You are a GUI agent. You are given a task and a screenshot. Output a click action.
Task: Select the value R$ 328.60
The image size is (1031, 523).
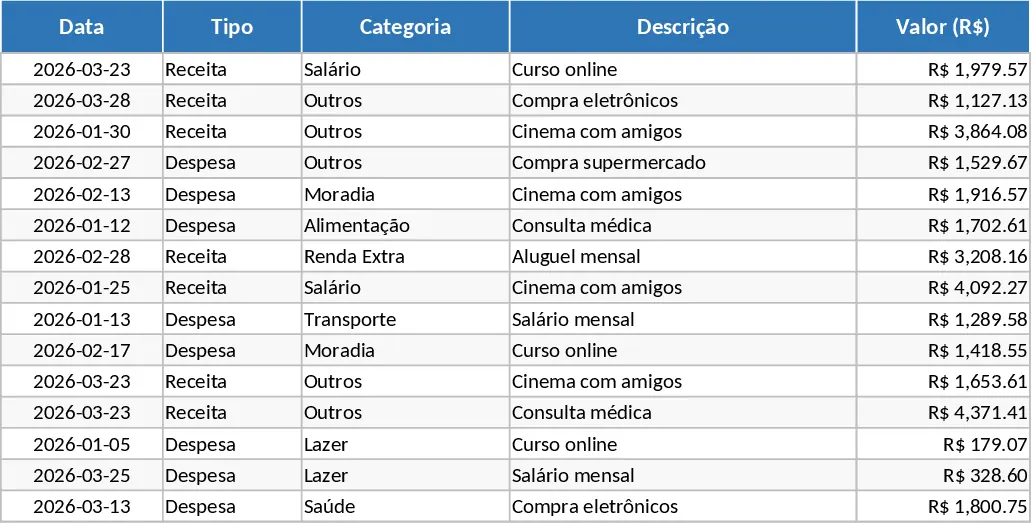point(943,476)
